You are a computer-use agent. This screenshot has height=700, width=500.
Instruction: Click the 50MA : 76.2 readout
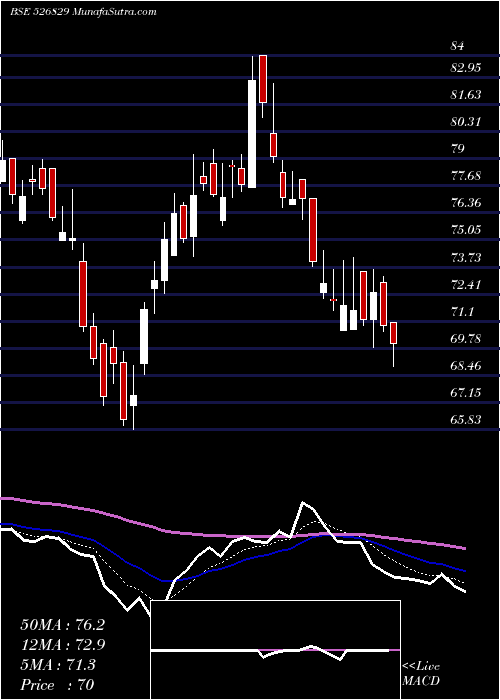point(63,625)
